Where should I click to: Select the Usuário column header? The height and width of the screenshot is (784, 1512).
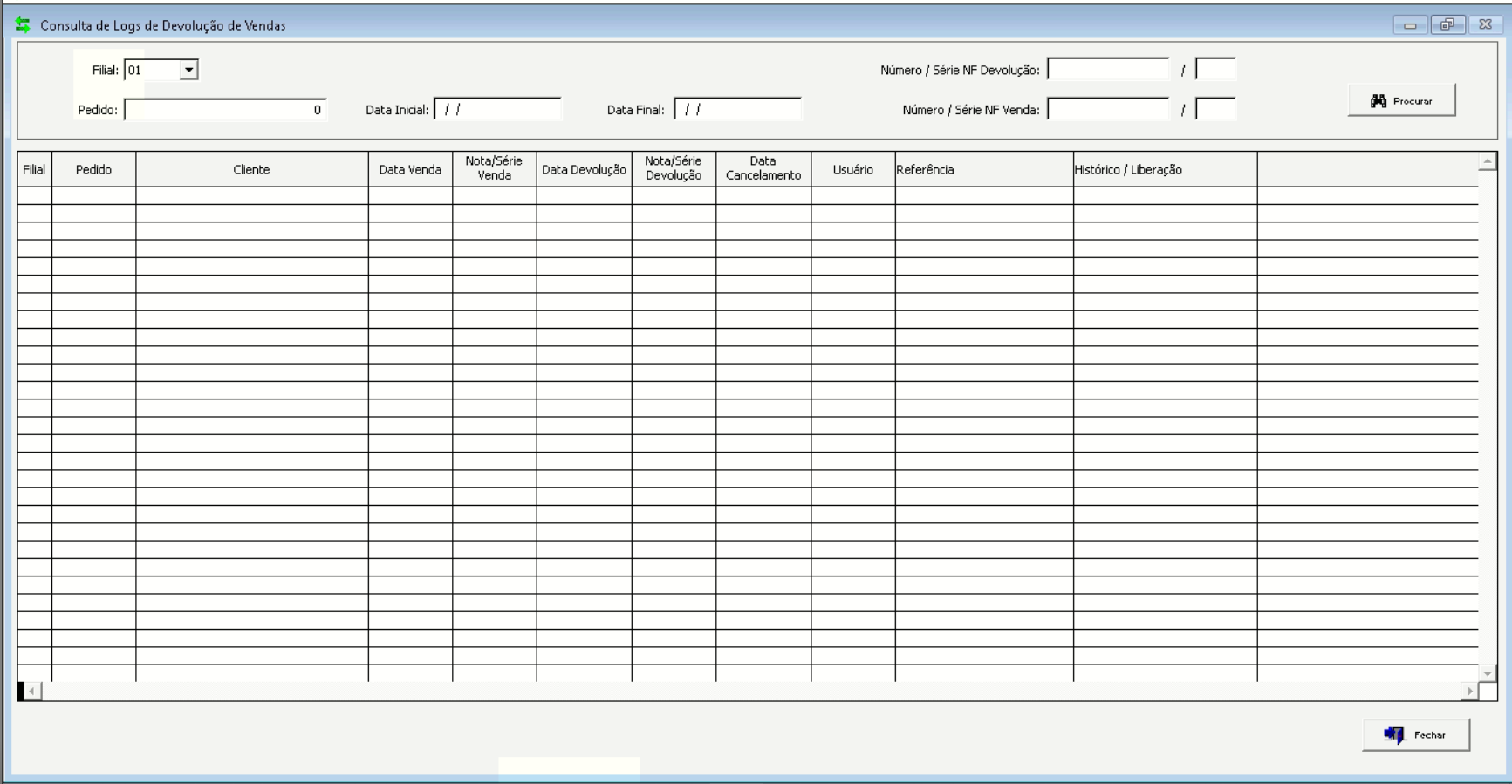[852, 170]
